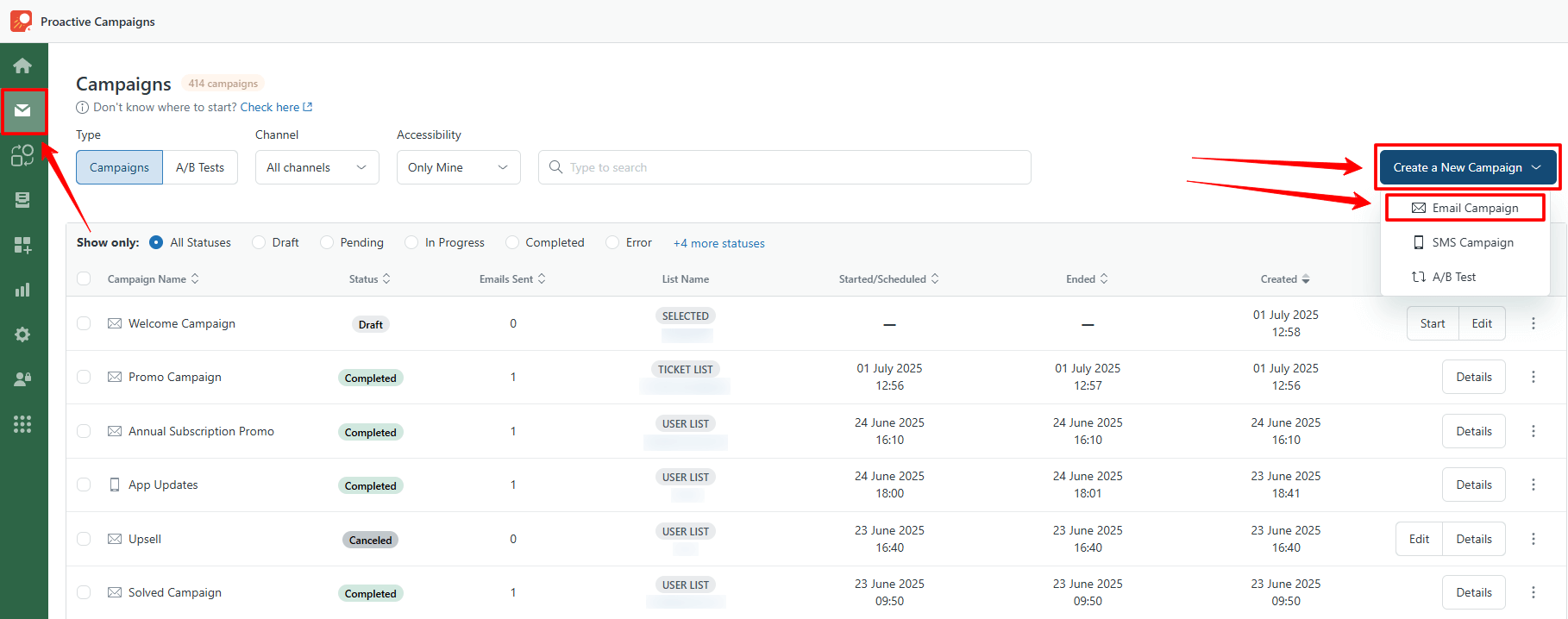Start the Welcome Campaign
The width and height of the screenshot is (1568, 619).
coord(1433,323)
